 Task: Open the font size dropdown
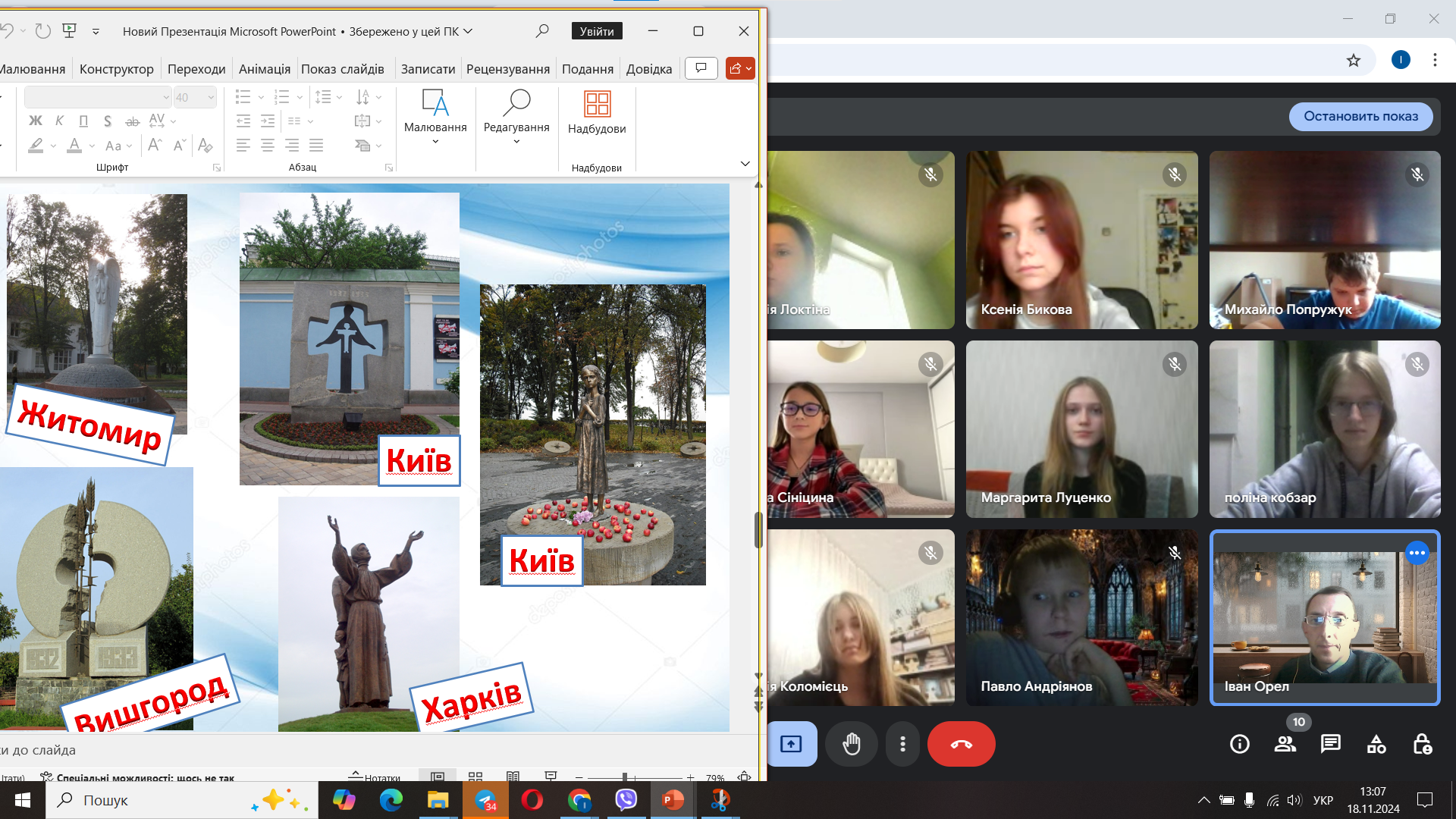[x=211, y=97]
